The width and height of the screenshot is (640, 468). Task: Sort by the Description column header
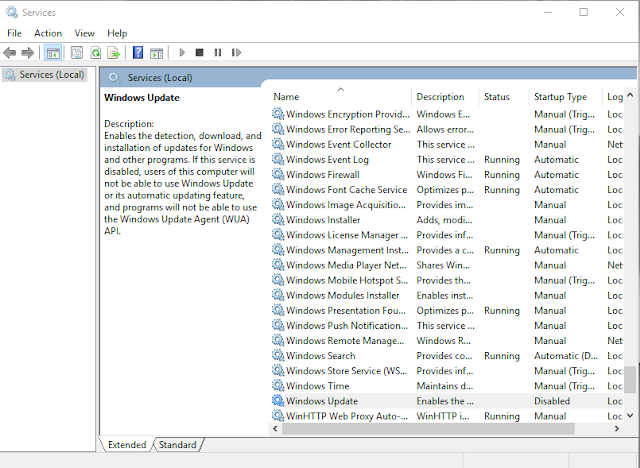(x=445, y=97)
